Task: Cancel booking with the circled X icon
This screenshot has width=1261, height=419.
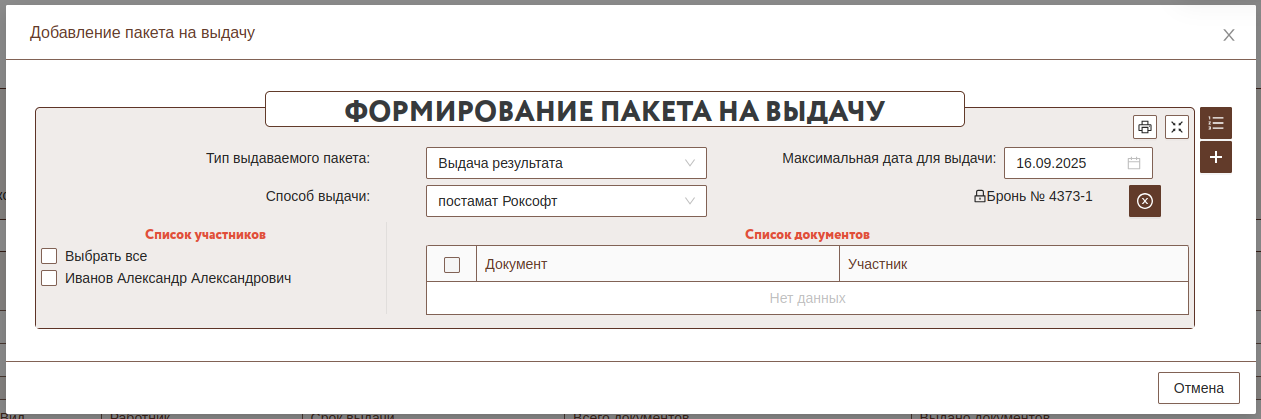Action: click(x=1145, y=201)
